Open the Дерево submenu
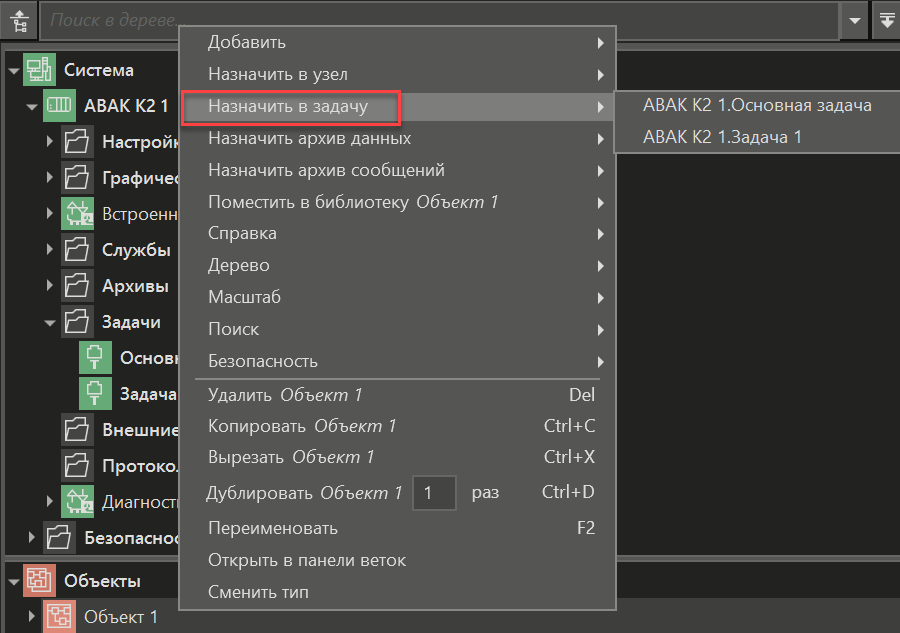 397,266
